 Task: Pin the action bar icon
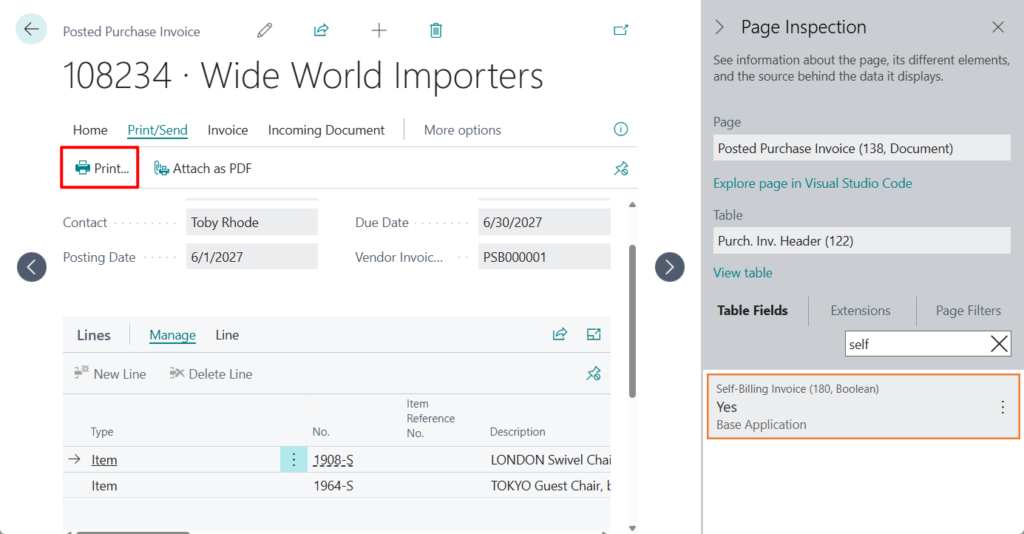pyautogui.click(x=621, y=169)
